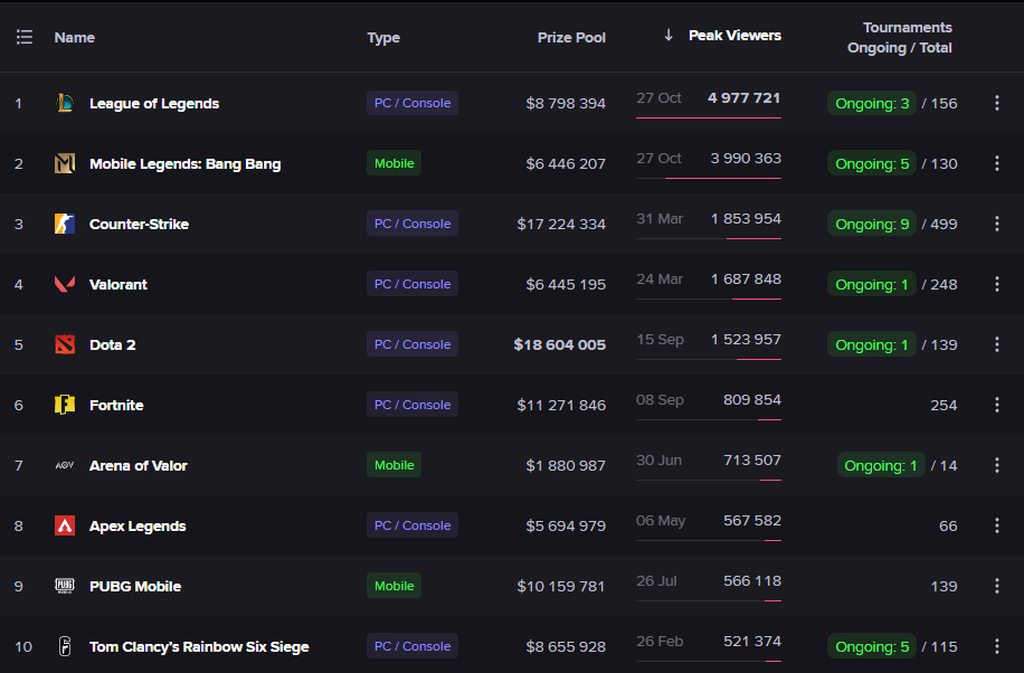
Task: Open the Arena of Valor game link
Action: click(x=138, y=466)
